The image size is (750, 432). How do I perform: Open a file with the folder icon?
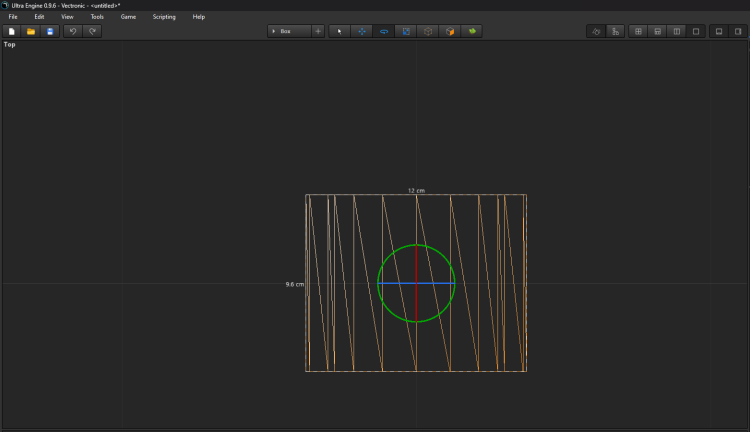[x=31, y=31]
